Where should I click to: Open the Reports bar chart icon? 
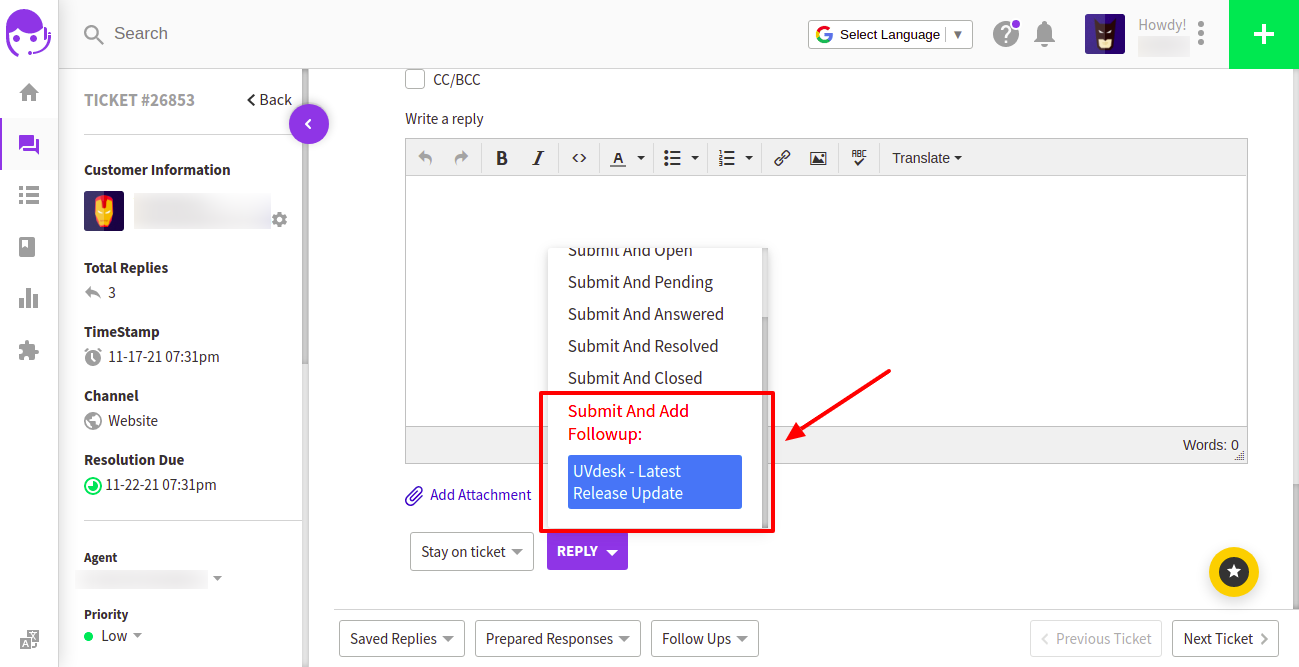[x=29, y=298]
